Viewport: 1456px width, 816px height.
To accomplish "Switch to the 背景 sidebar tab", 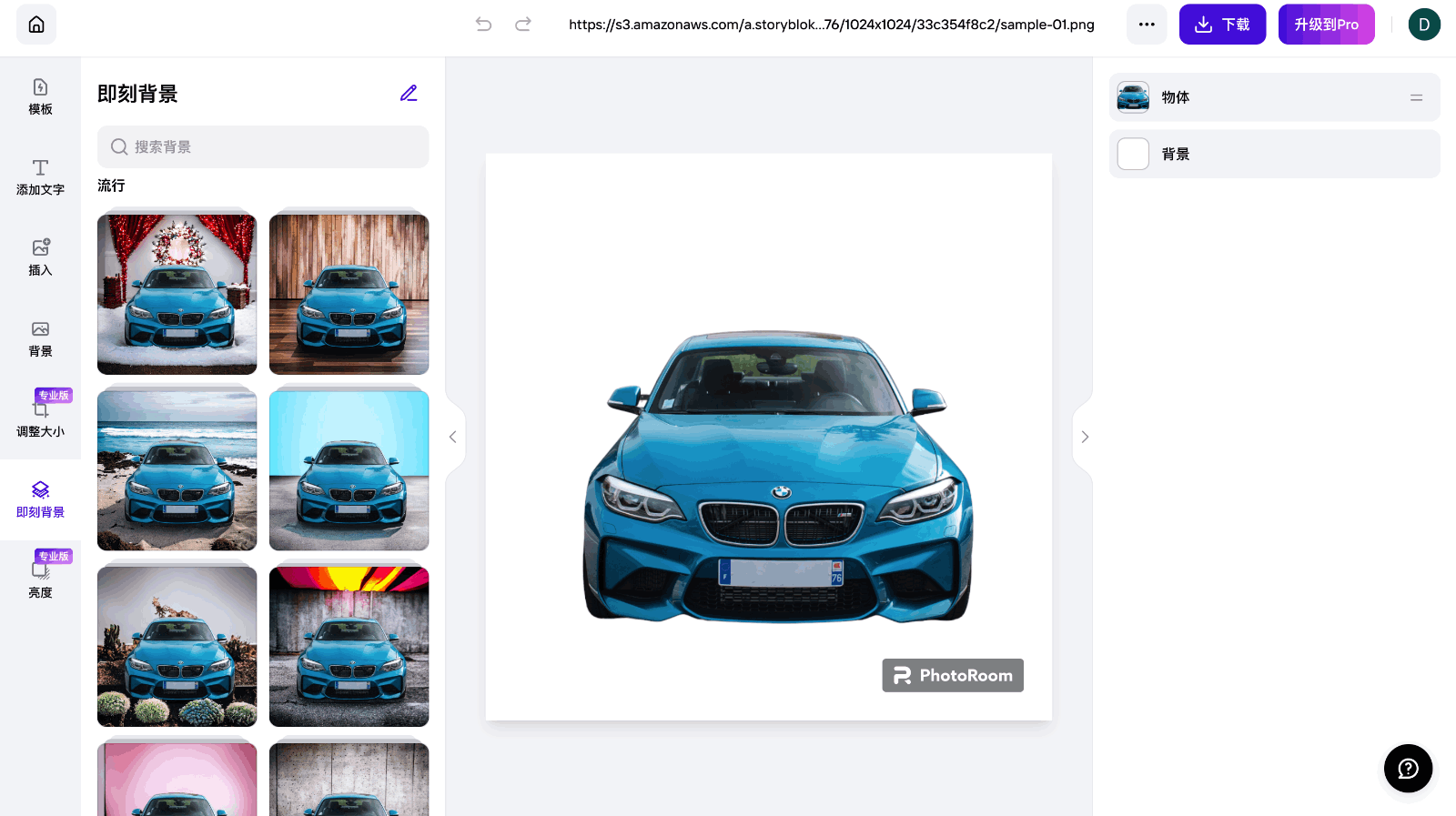I will click(40, 338).
